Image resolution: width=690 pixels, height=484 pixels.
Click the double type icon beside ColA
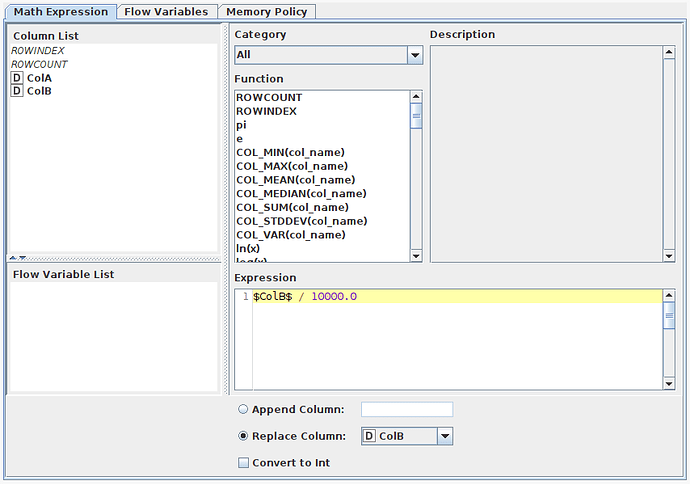(17, 78)
